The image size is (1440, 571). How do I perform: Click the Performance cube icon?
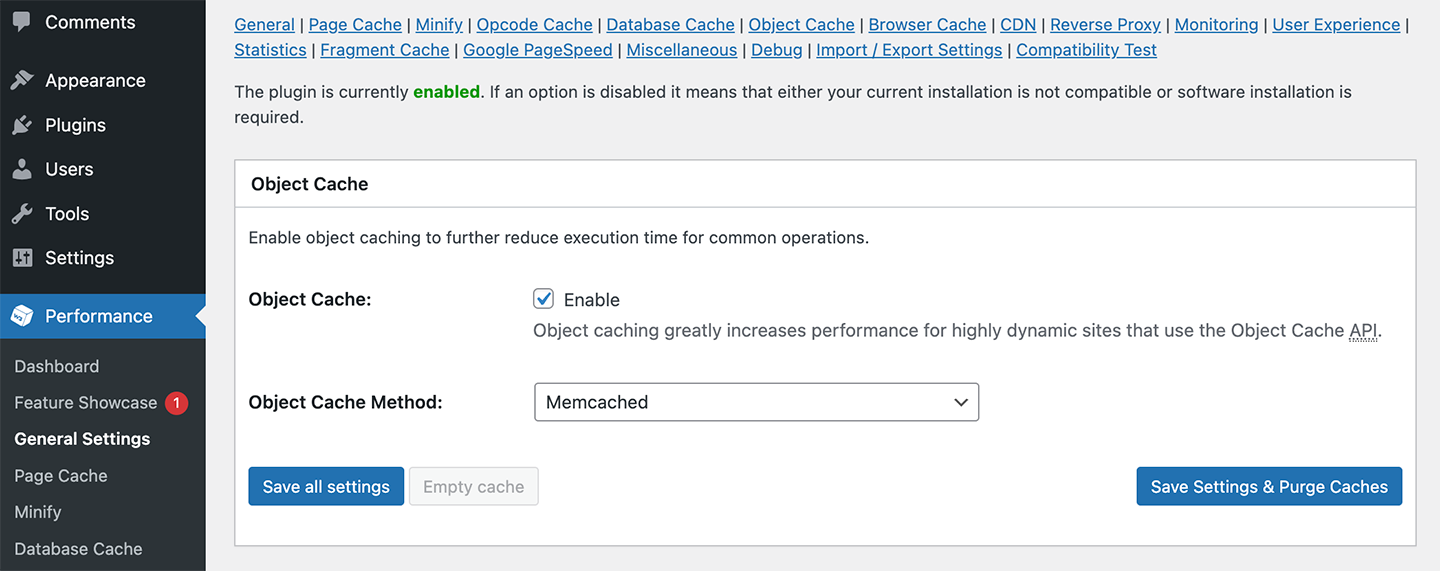(x=22, y=316)
